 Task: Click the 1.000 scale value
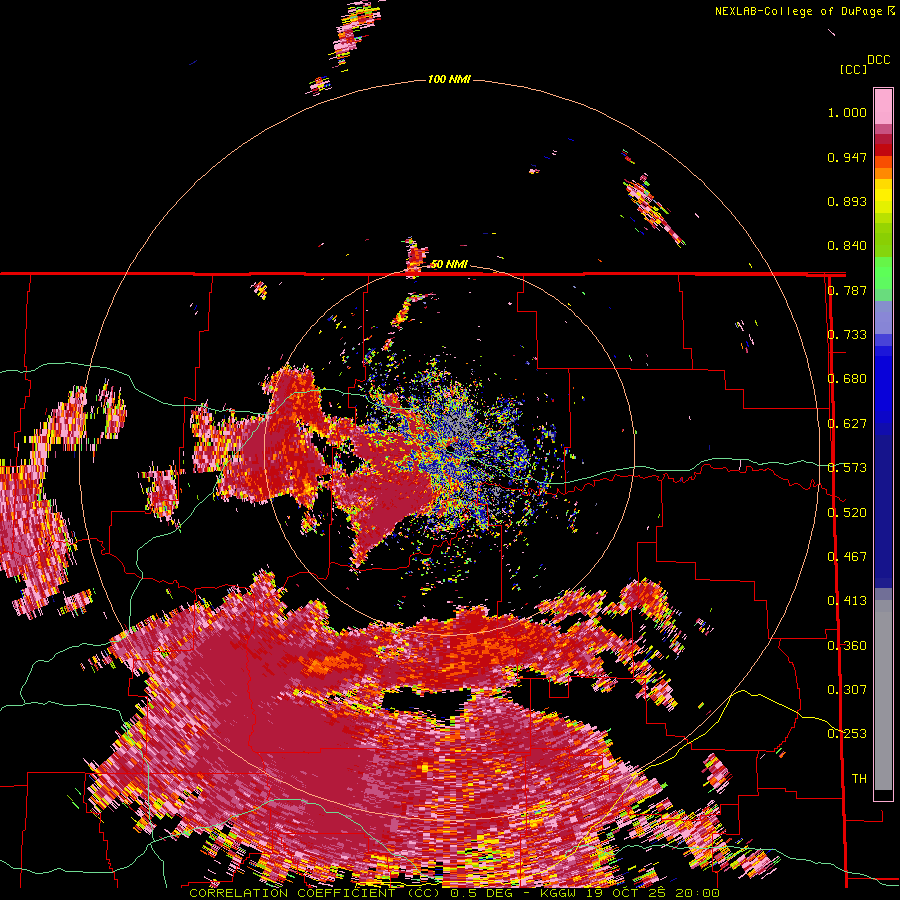pos(847,112)
